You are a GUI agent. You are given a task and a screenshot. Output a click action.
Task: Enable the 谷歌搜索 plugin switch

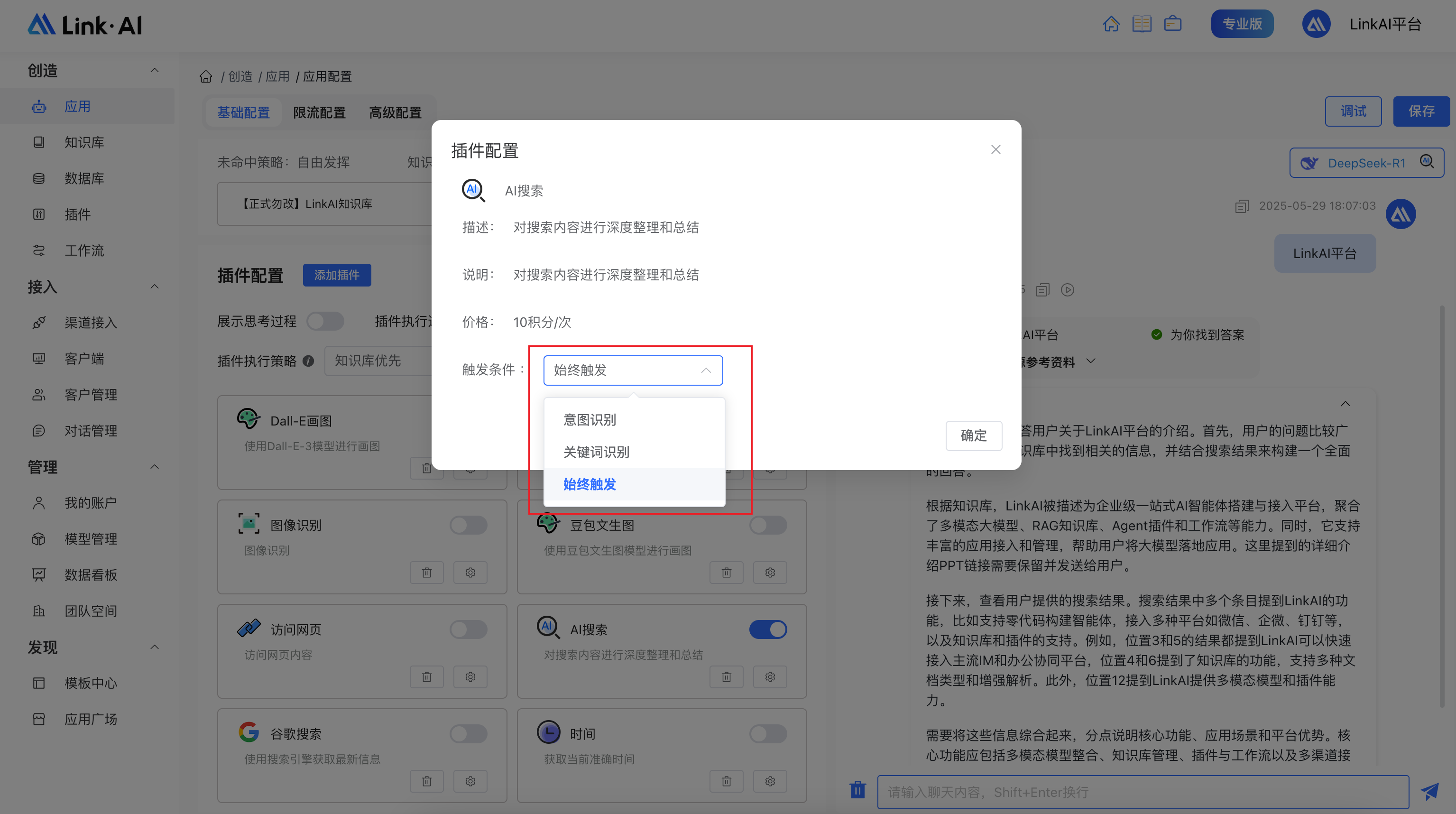click(469, 734)
